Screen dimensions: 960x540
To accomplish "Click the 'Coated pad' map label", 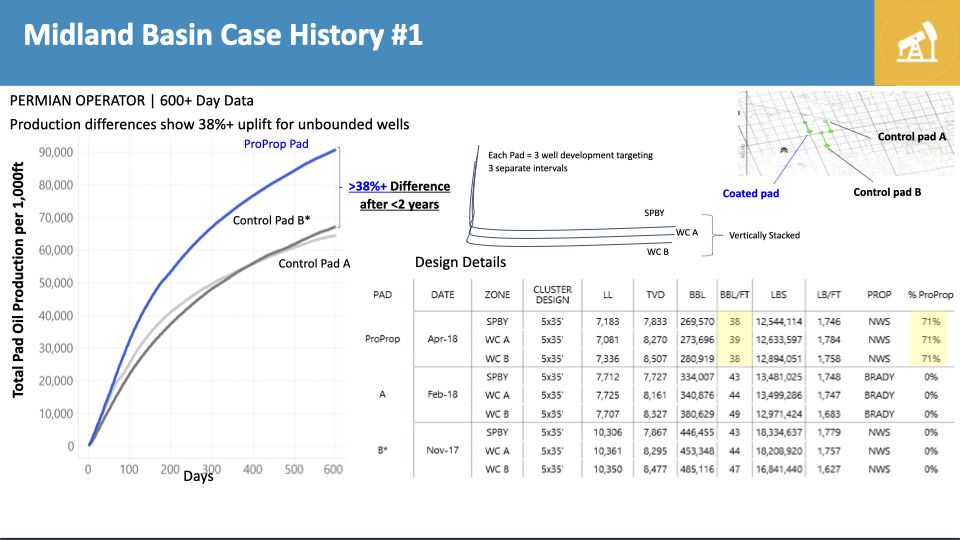I will pos(751,193).
